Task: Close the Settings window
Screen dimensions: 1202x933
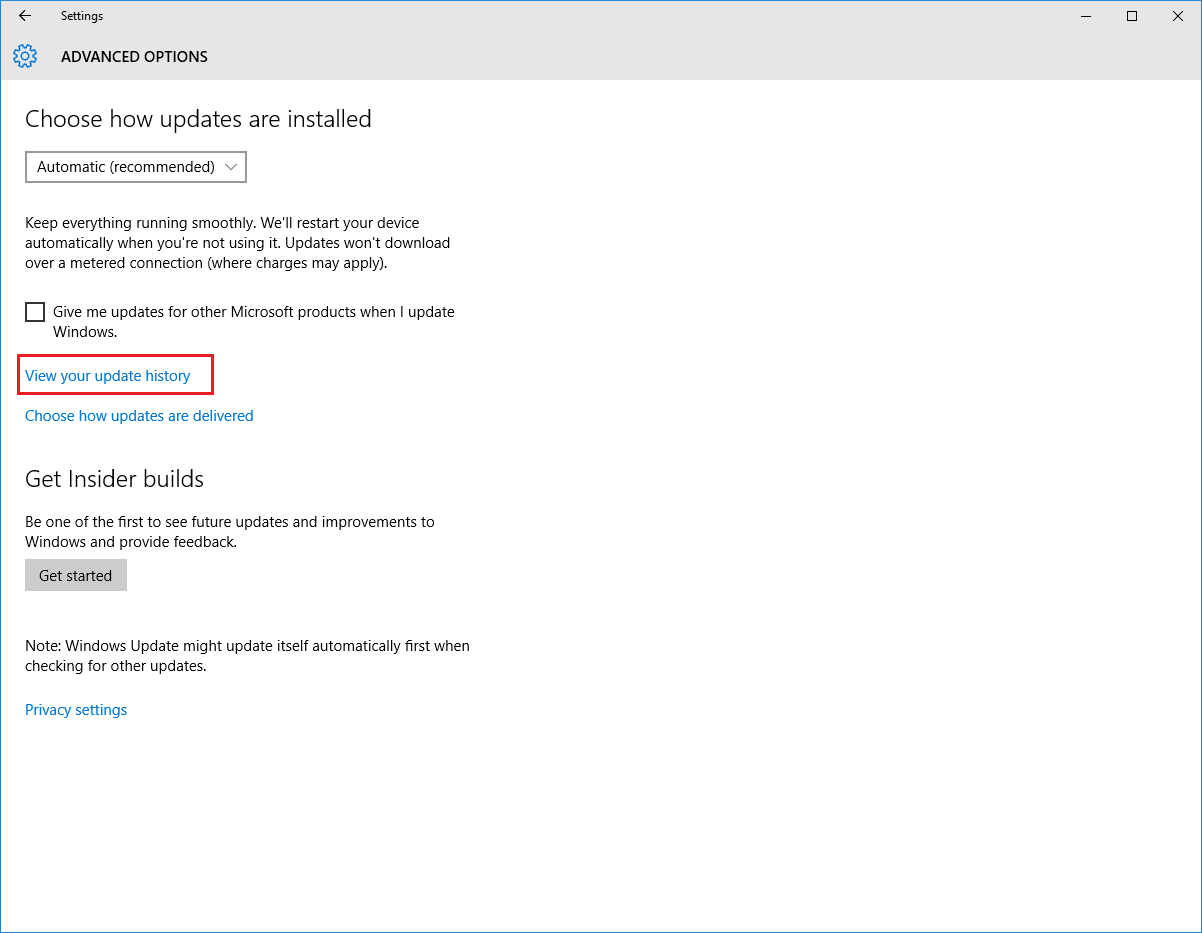Action: (x=1178, y=16)
